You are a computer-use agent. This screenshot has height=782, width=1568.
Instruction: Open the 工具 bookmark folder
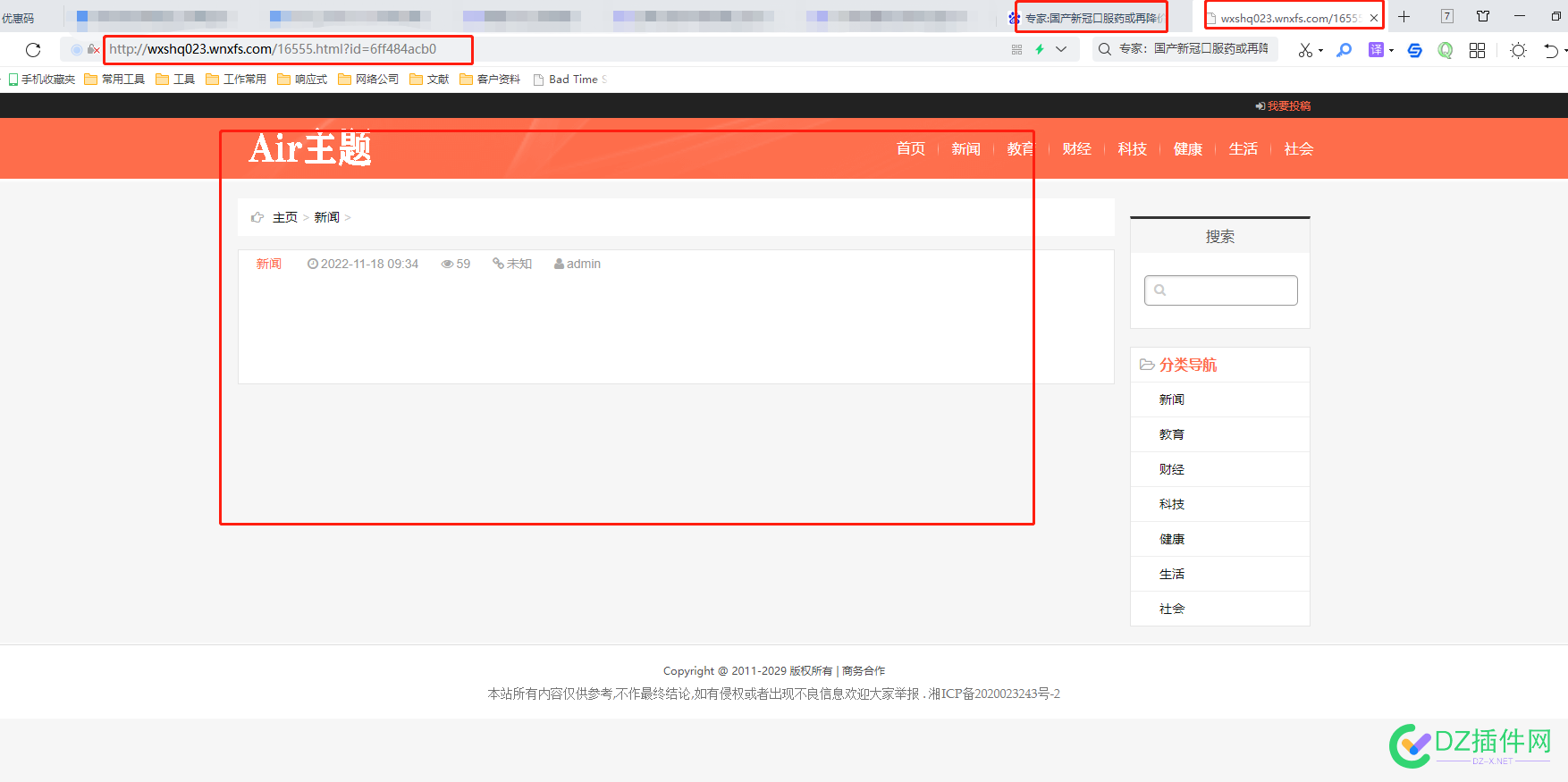point(175,80)
